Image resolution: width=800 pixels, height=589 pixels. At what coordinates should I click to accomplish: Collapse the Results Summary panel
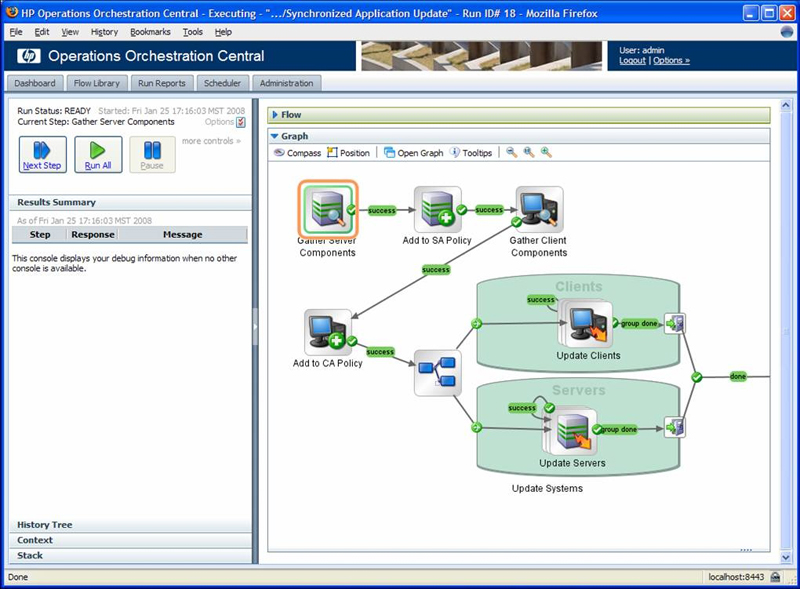coord(131,202)
